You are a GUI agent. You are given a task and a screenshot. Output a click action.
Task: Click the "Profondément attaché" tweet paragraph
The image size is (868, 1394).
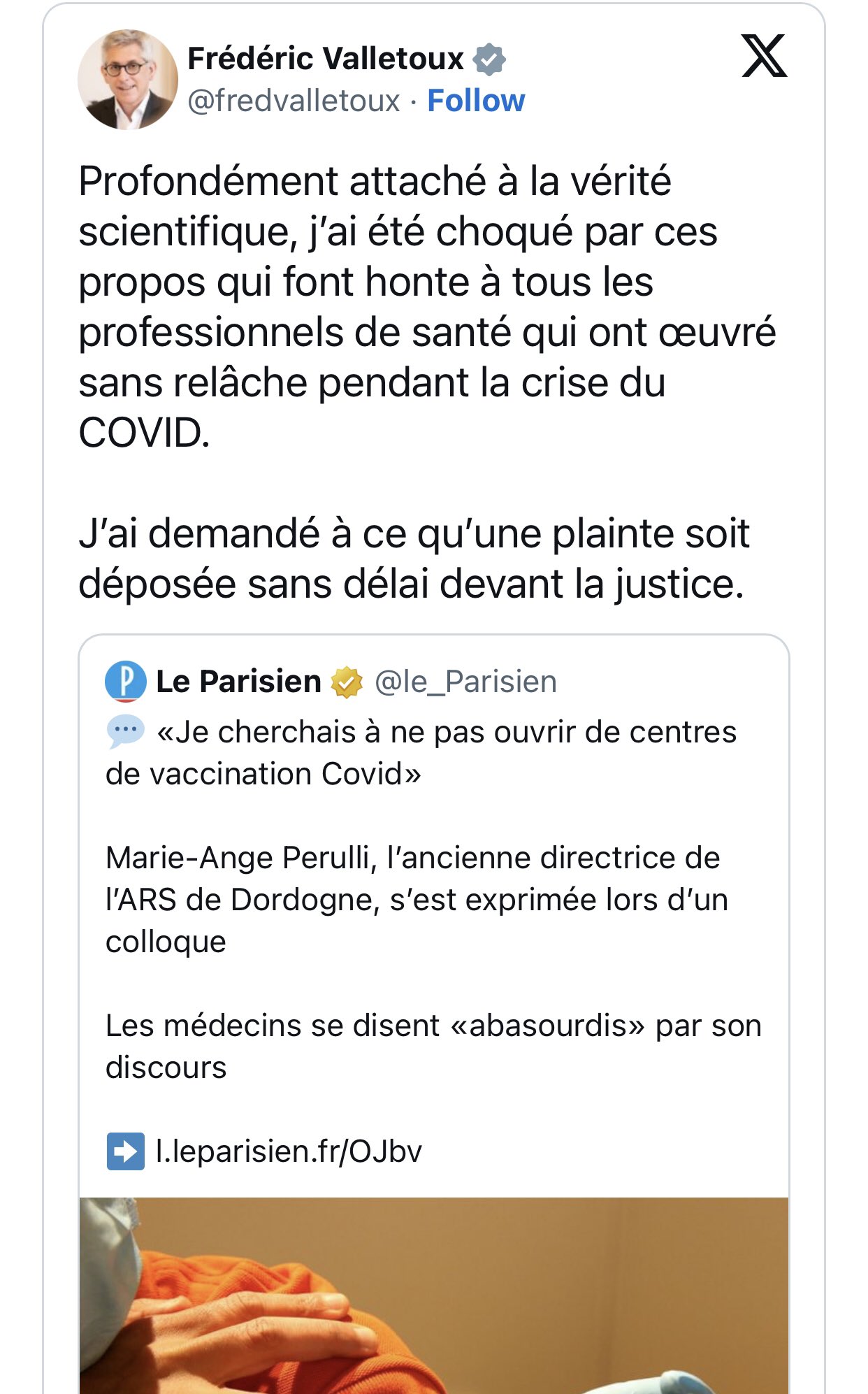click(x=426, y=306)
